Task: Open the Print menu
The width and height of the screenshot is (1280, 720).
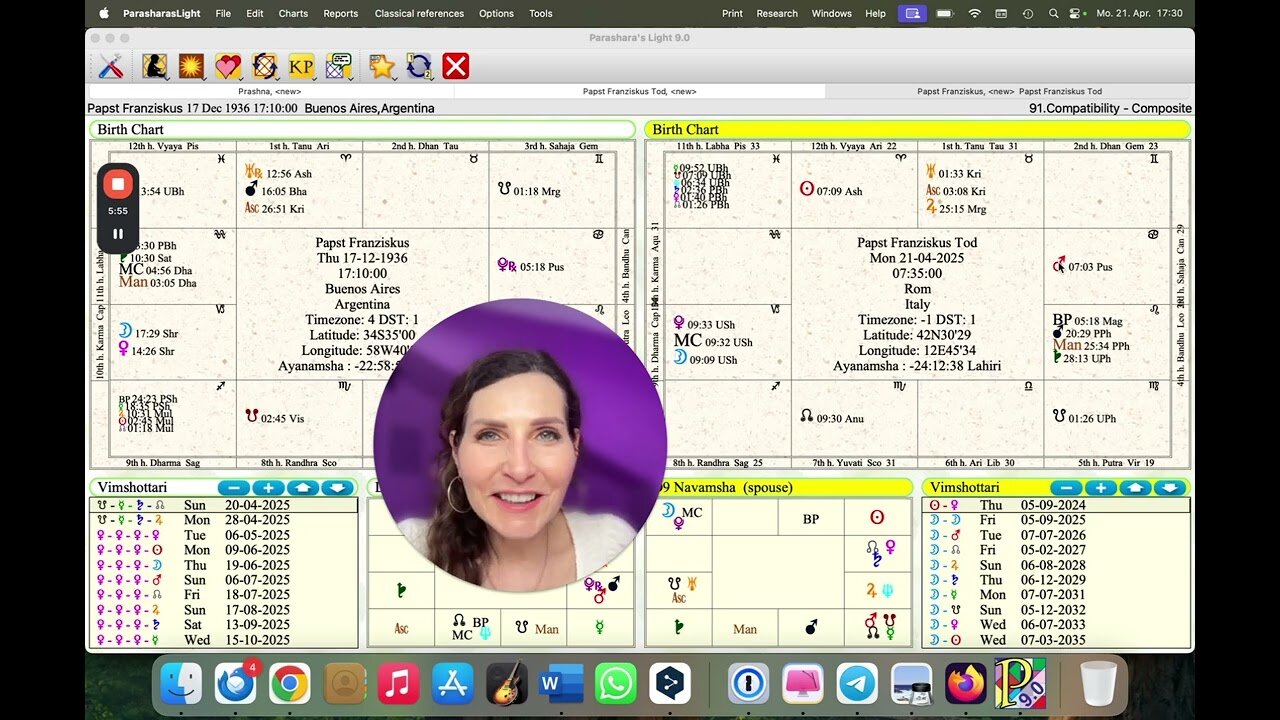Action: [x=732, y=13]
